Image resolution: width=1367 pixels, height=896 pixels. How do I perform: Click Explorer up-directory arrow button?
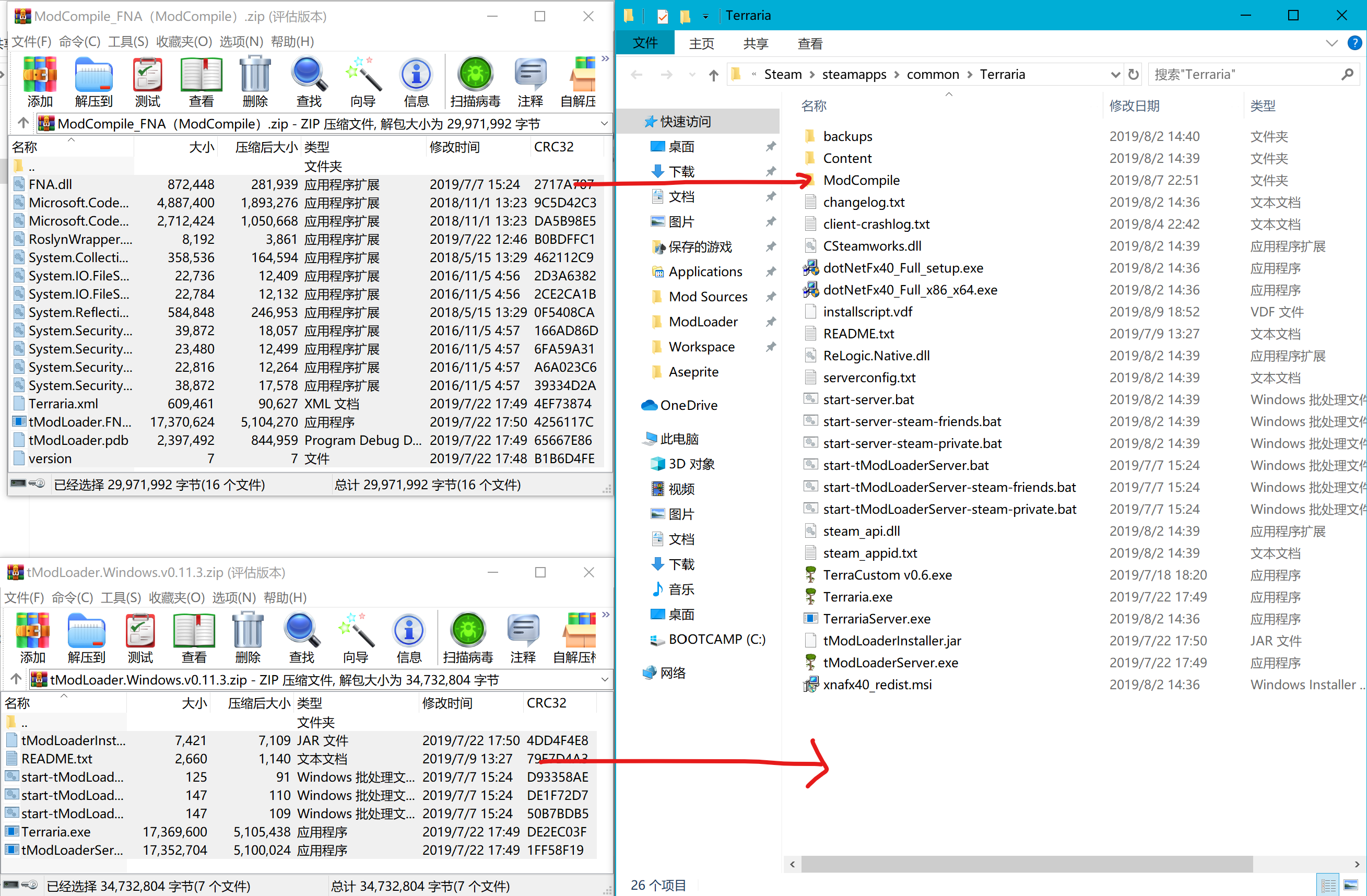(x=713, y=75)
